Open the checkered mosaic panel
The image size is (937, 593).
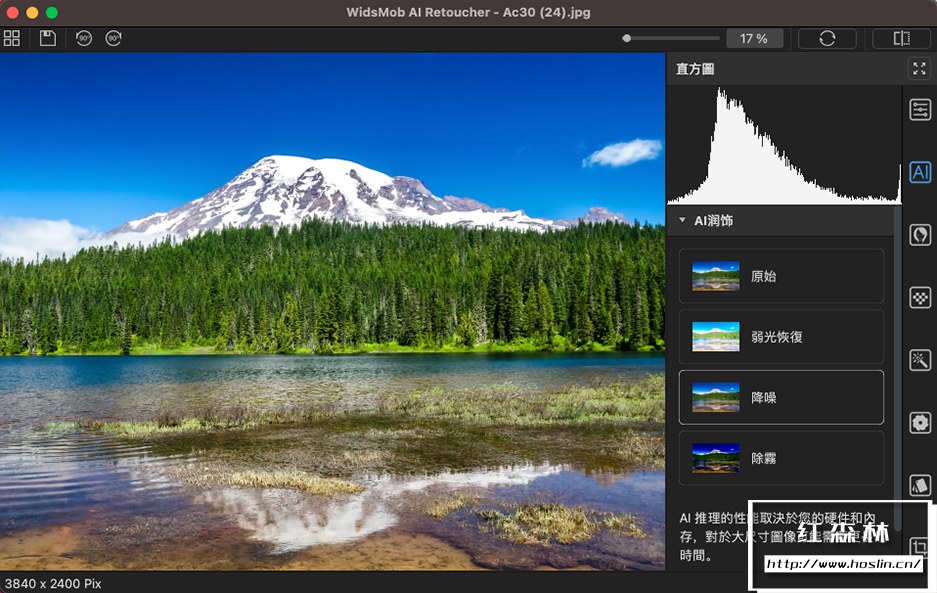point(920,298)
